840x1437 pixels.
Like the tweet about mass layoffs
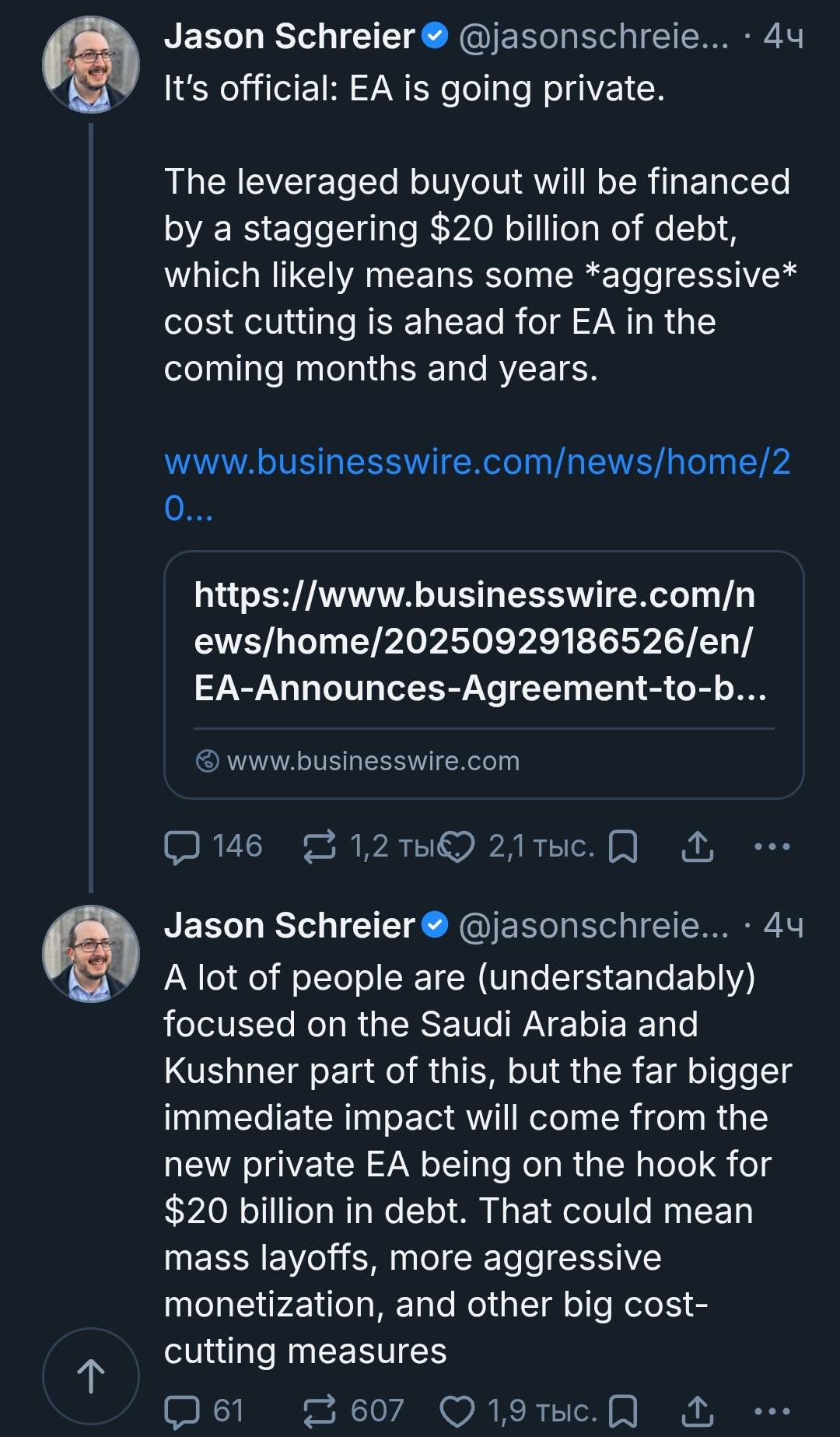(457, 1411)
